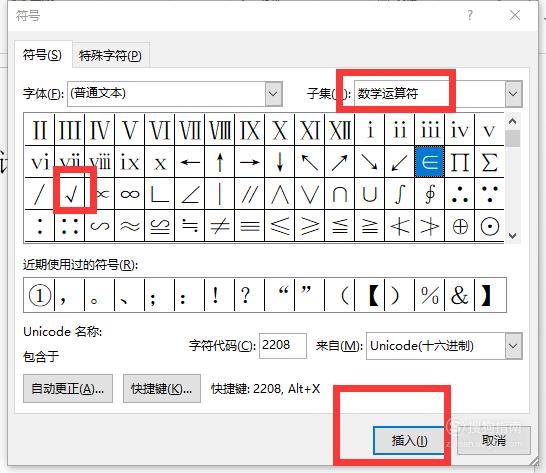This screenshot has height=473, width=546.
Task: Click the 插入(I) insert button
Action: point(410,441)
